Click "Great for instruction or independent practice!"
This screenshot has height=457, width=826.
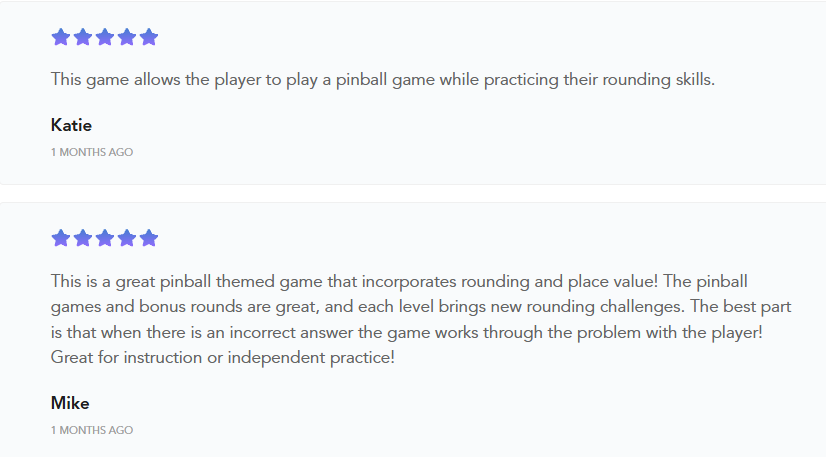click(x=223, y=357)
